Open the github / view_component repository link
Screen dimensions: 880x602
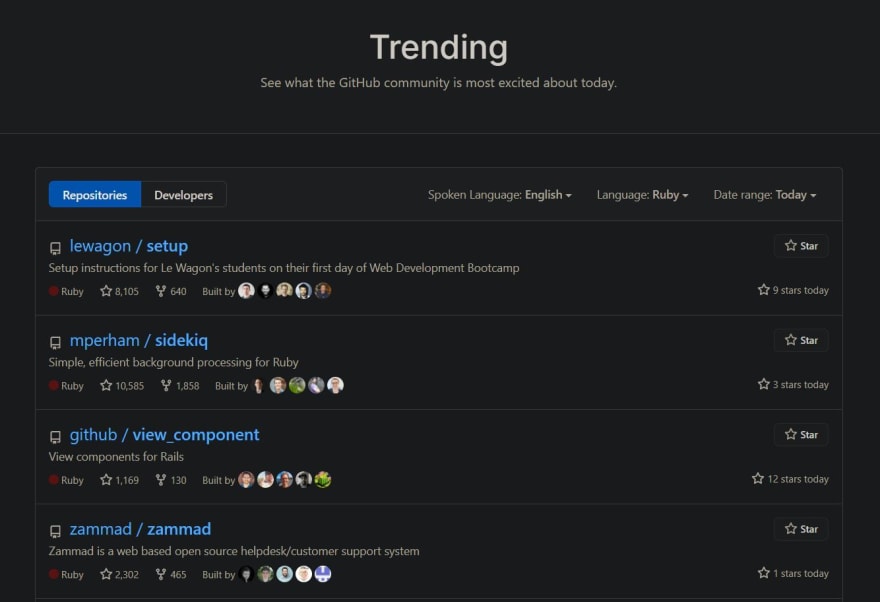[x=164, y=434]
